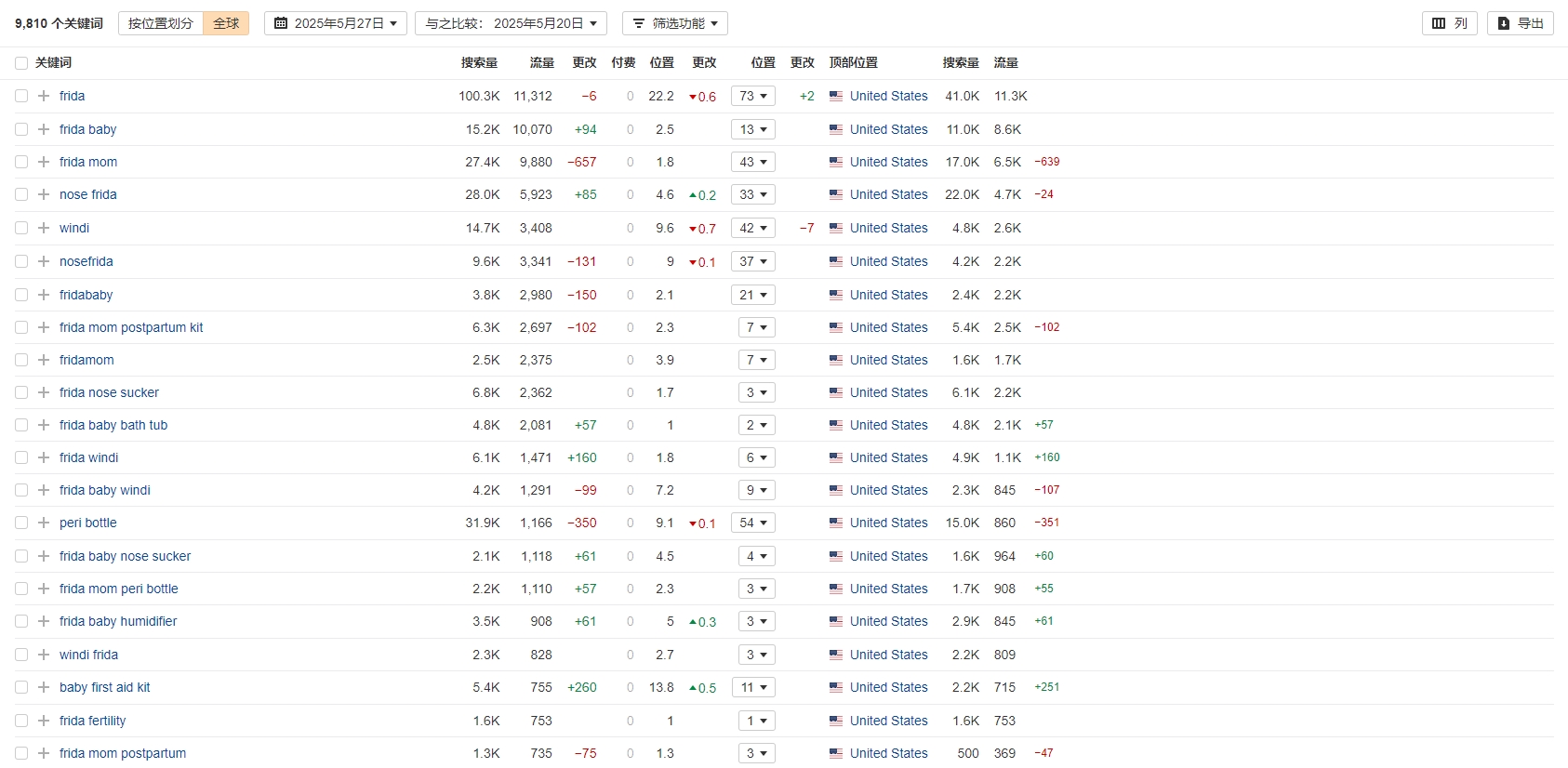1568x768 pixels.
Task: Click plus icon for frida baby bath tub
Action: [44, 425]
